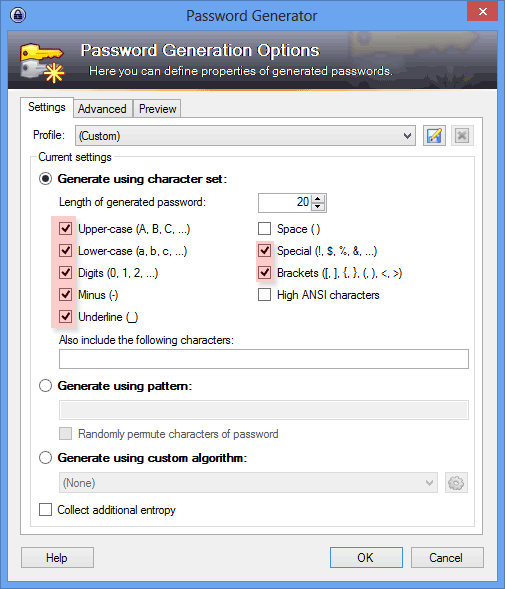Close the Password Generator window

click(482, 11)
